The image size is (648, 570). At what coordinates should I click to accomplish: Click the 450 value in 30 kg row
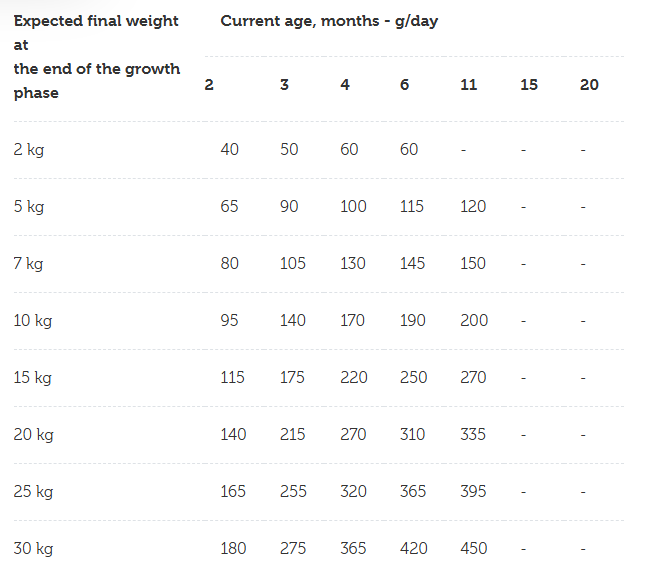click(x=474, y=549)
